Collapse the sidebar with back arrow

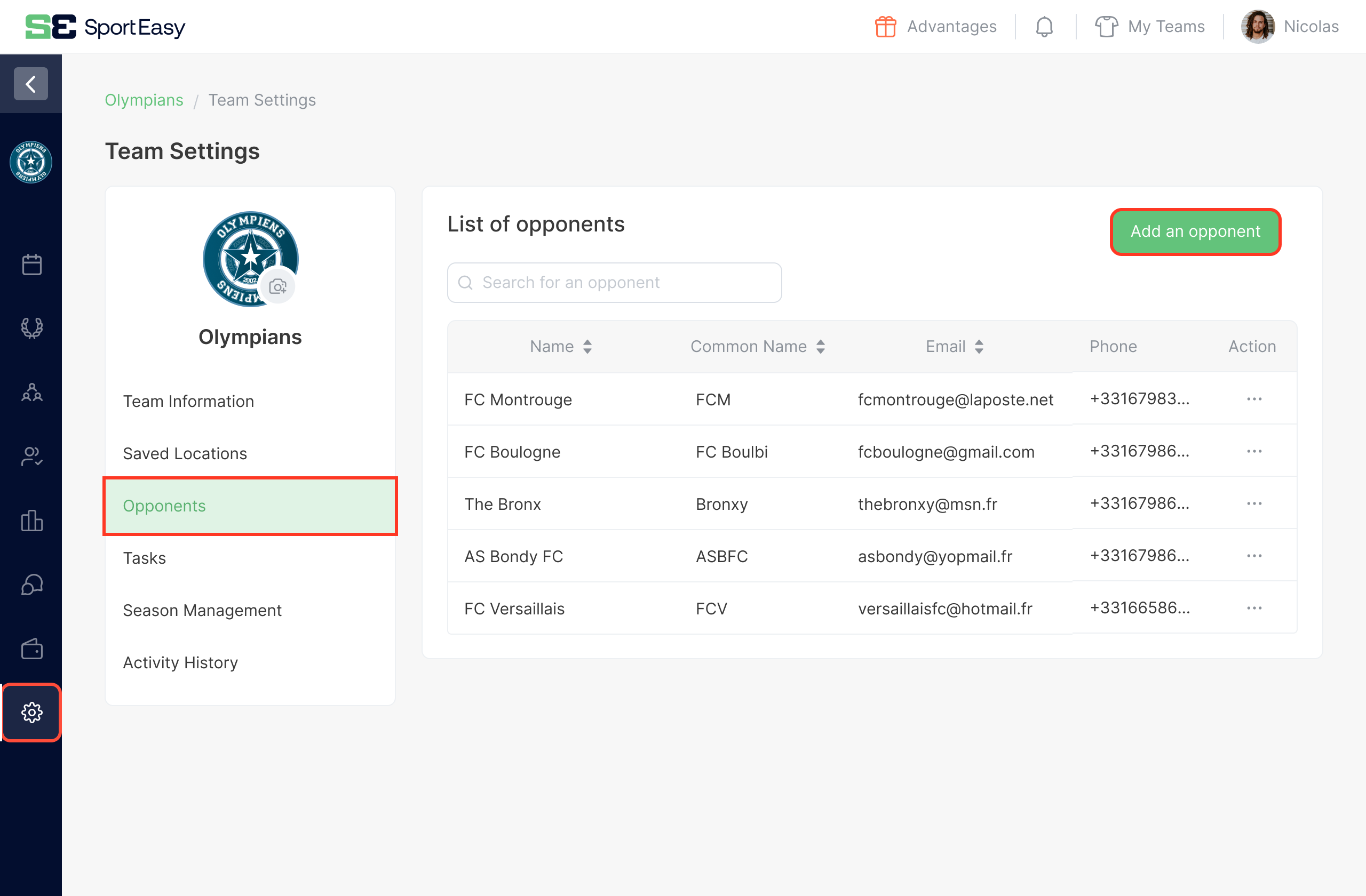[x=31, y=84]
